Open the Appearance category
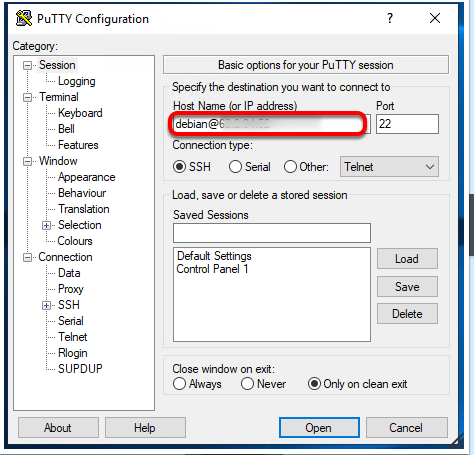This screenshot has height=455, width=474. coord(86,177)
